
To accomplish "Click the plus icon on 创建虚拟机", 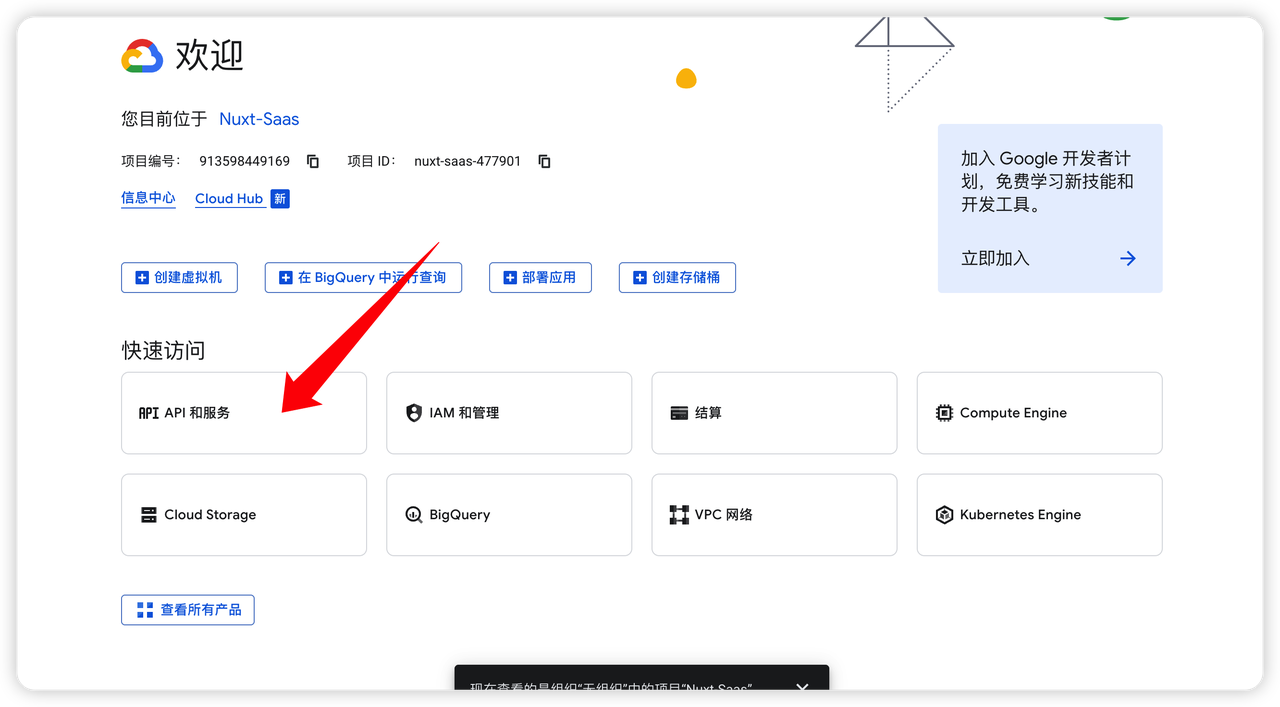I will pyautogui.click(x=142, y=278).
